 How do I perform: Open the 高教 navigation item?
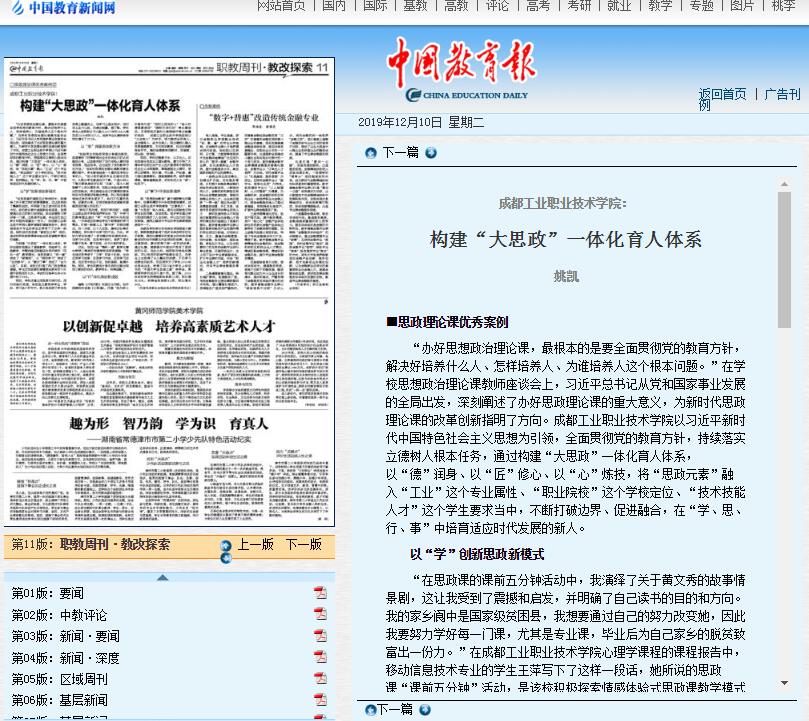click(x=457, y=6)
